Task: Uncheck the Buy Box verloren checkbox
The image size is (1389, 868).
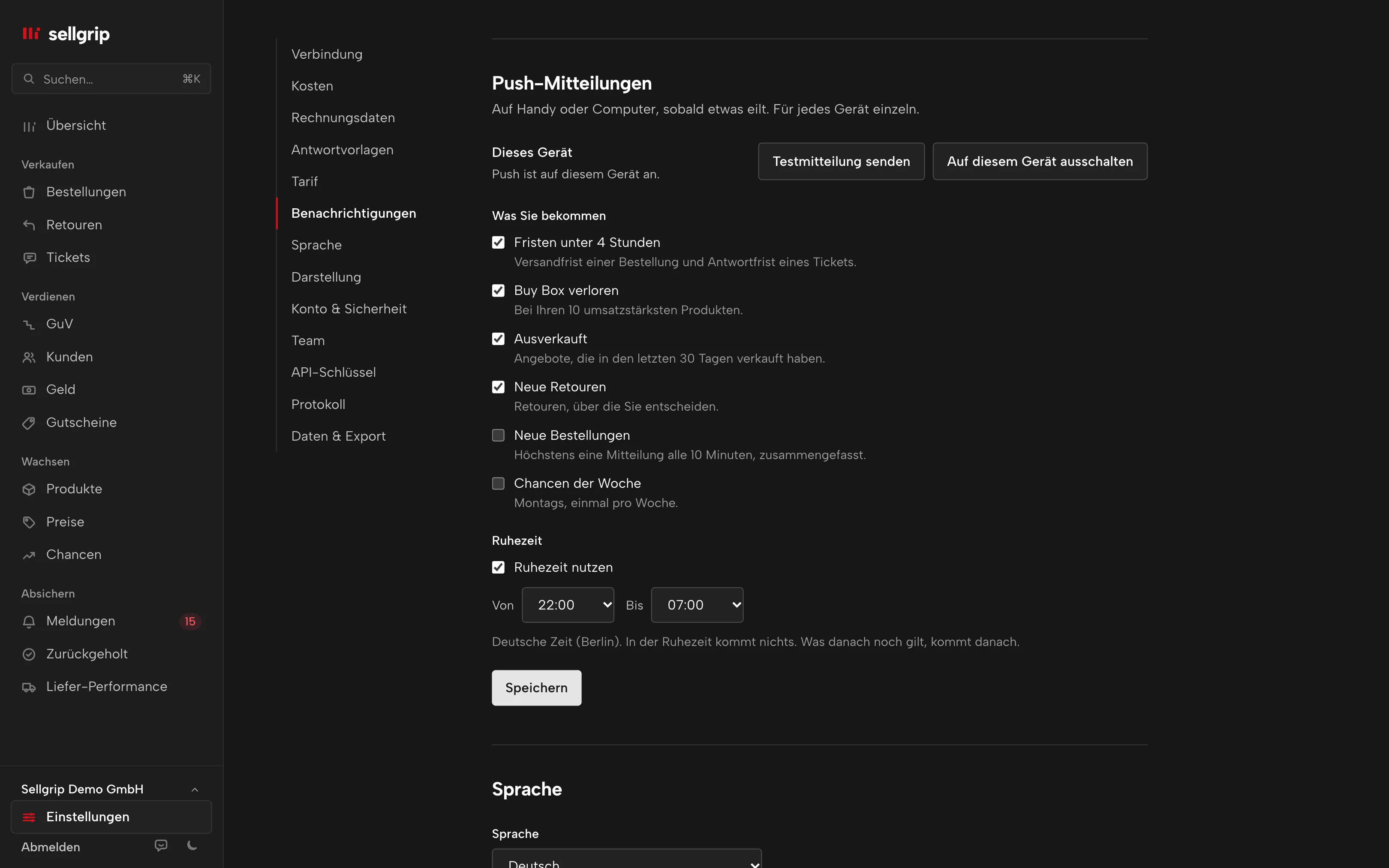Action: click(x=498, y=291)
